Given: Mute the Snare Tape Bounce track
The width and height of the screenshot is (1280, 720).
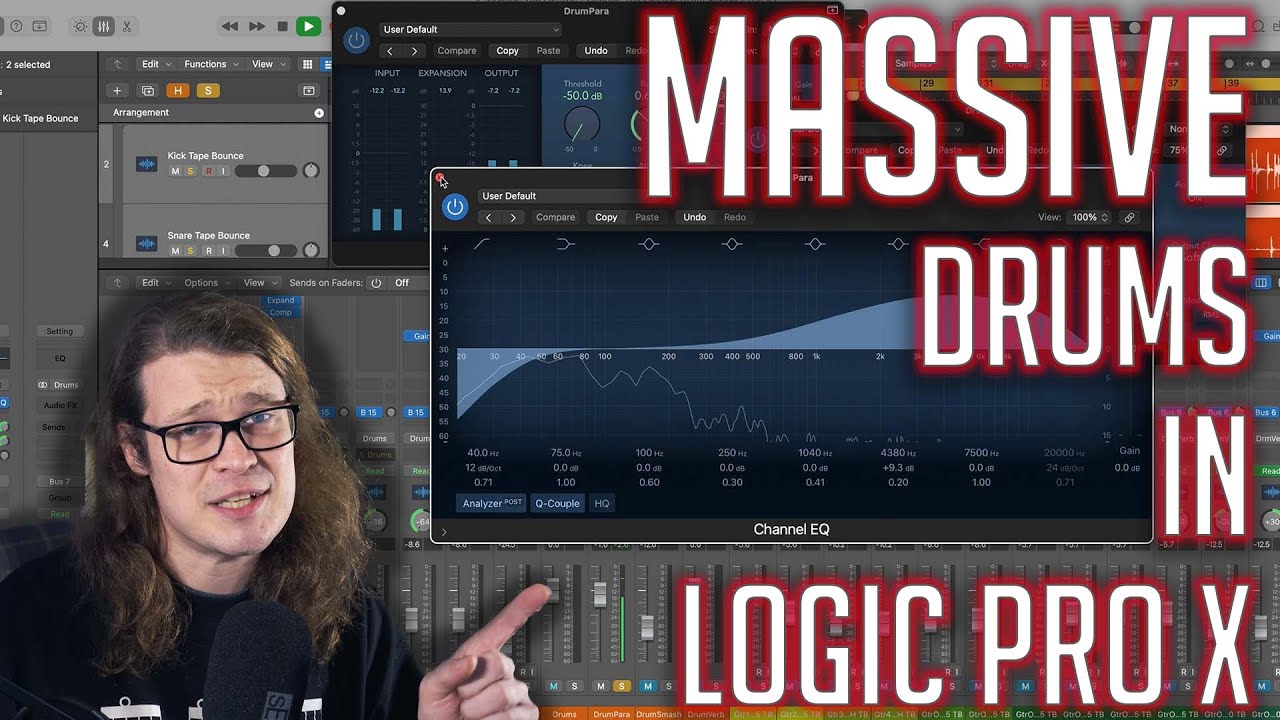Looking at the screenshot, I should click(176, 251).
